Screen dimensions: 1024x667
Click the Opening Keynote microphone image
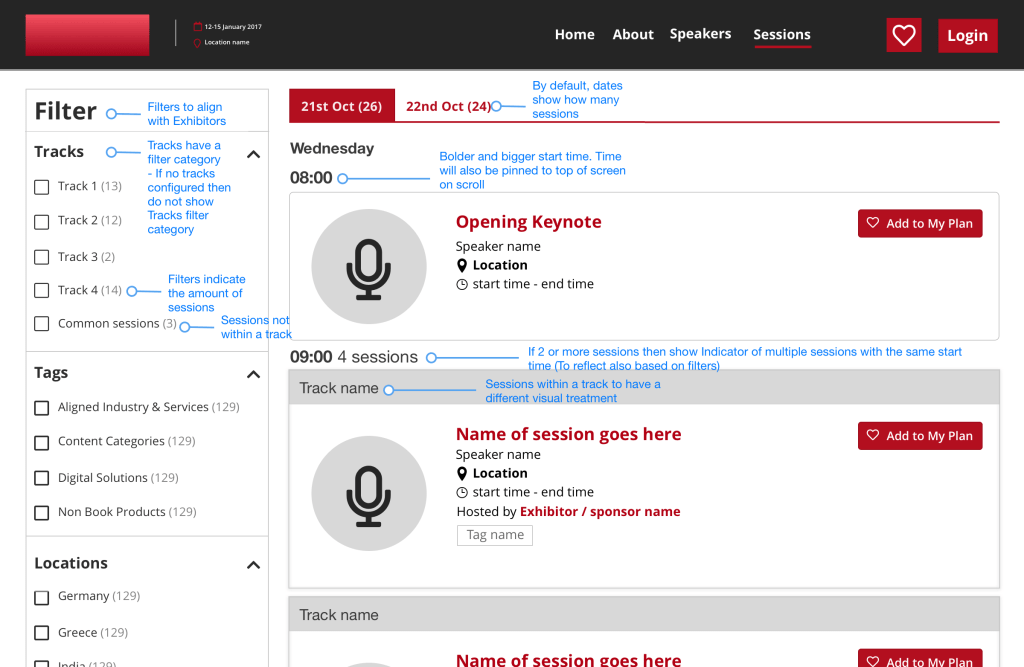pyautogui.click(x=368, y=266)
